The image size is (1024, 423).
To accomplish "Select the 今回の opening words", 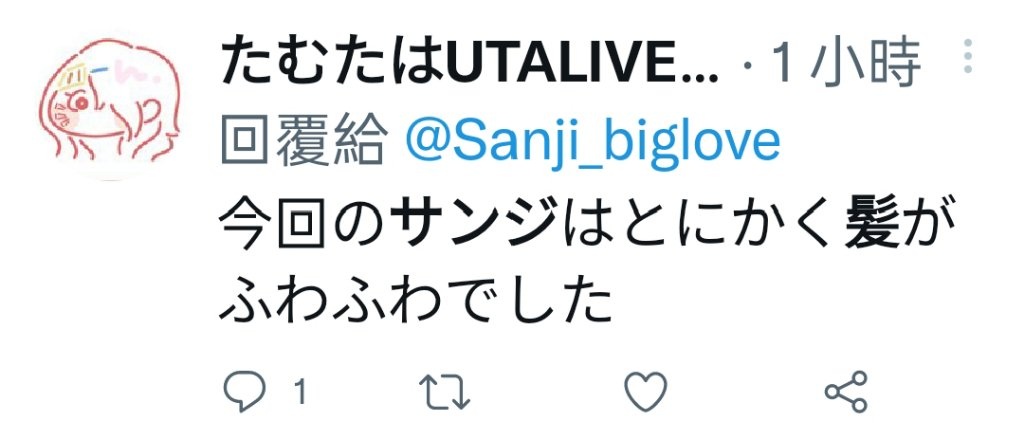I will (x=304, y=225).
